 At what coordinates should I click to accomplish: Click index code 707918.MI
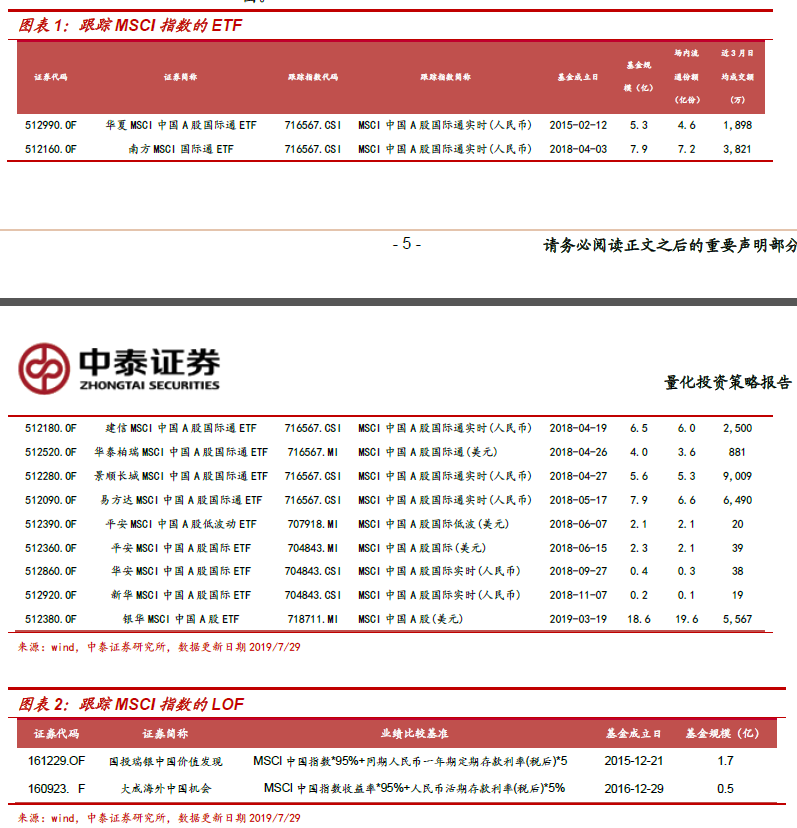(313, 524)
